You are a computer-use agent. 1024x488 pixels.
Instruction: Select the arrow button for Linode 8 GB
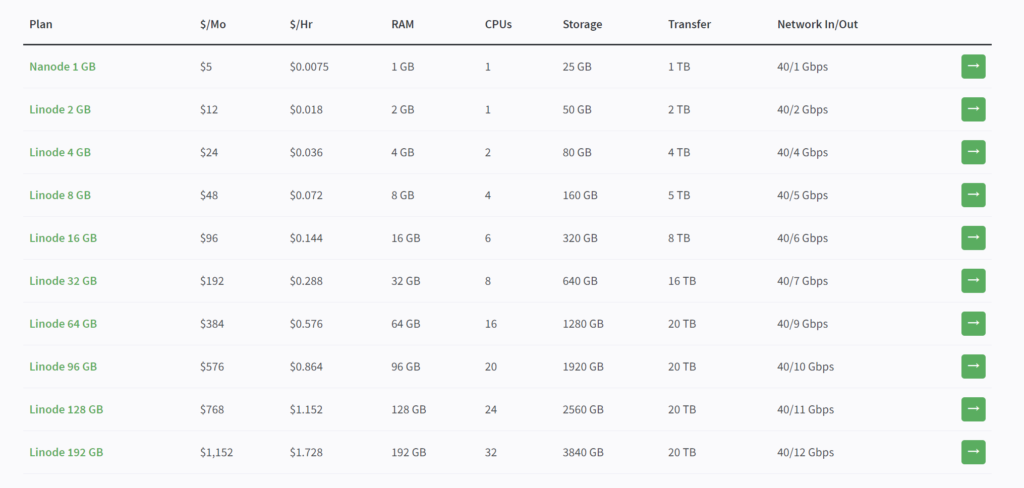click(x=973, y=195)
